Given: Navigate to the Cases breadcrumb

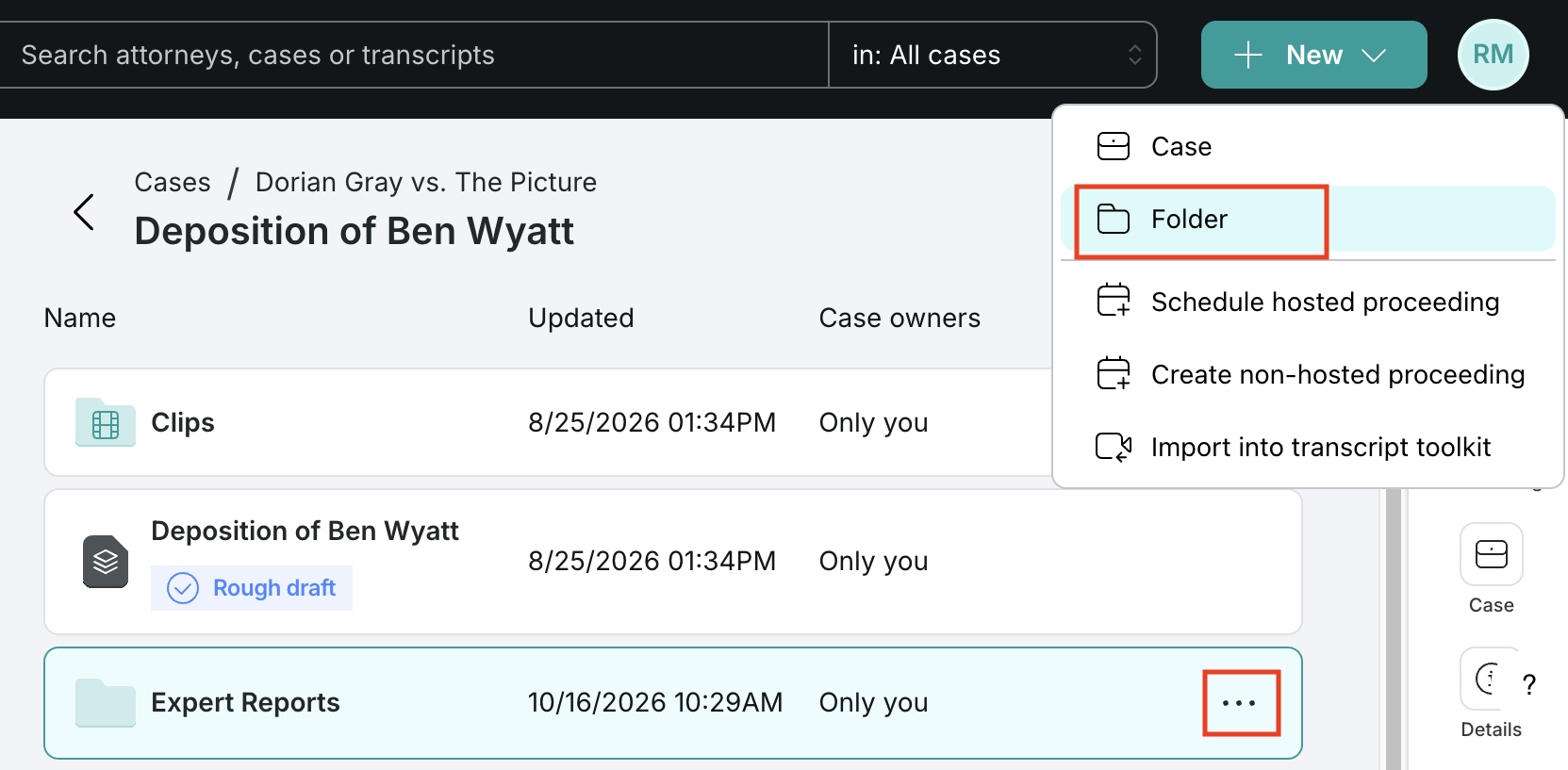Looking at the screenshot, I should click(173, 182).
